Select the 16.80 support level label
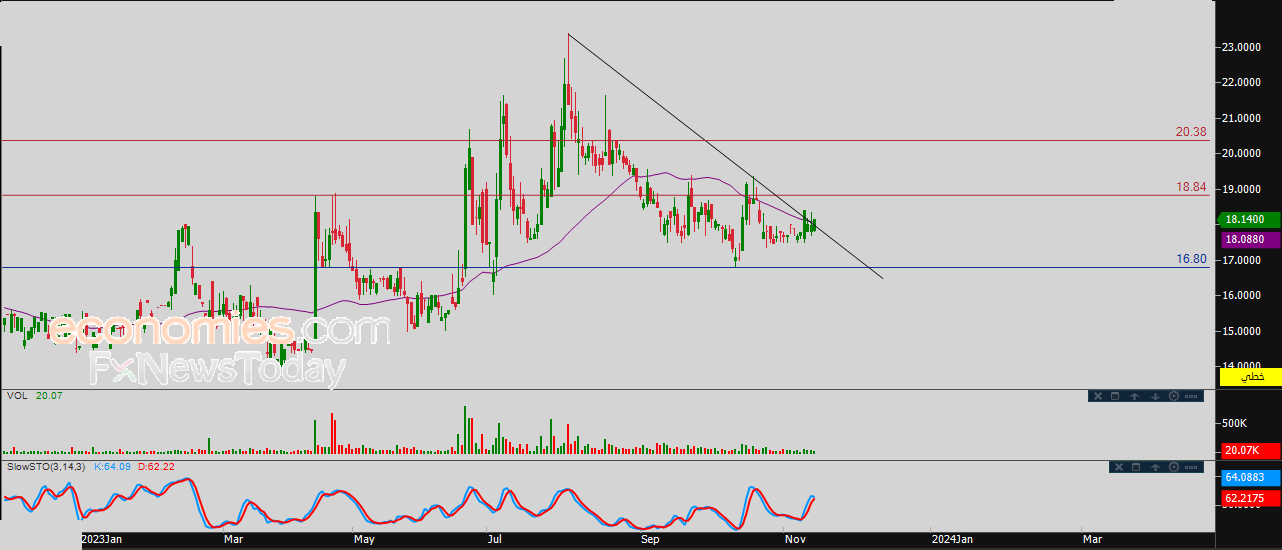 [1191, 259]
